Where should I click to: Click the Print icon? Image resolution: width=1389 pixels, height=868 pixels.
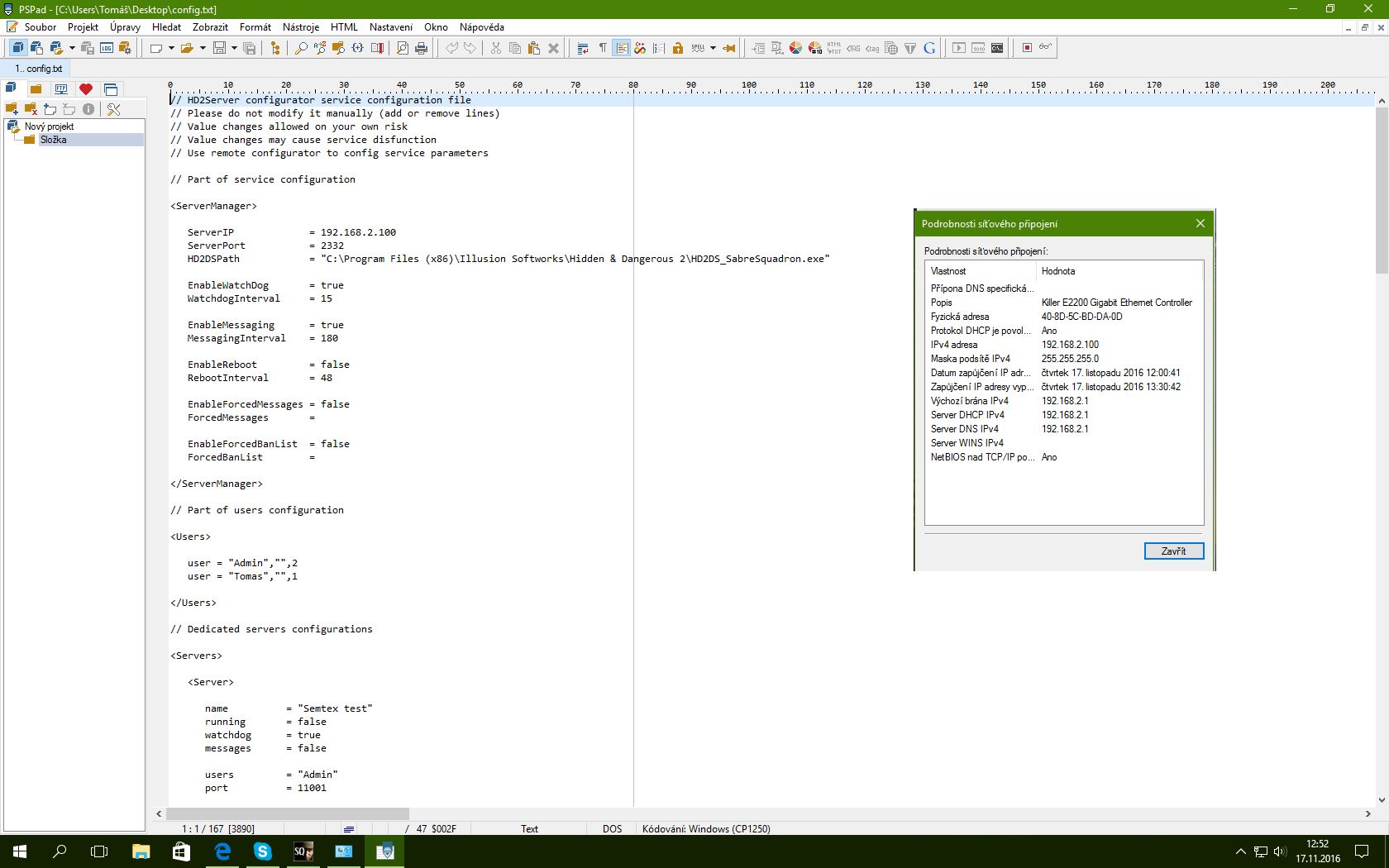point(422,48)
